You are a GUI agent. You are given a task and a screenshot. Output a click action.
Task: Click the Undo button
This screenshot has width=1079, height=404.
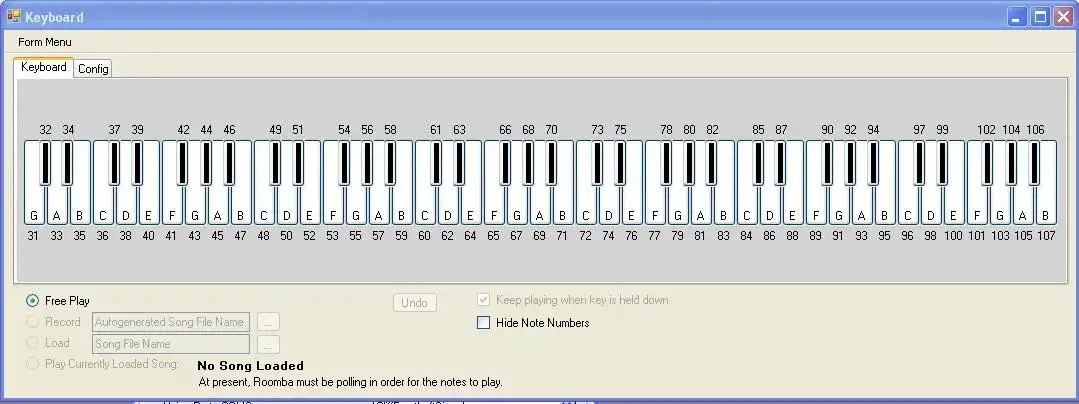point(415,303)
